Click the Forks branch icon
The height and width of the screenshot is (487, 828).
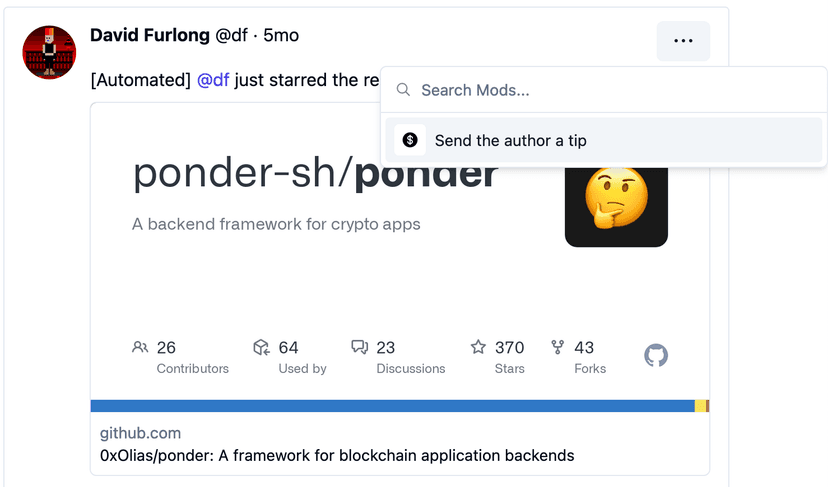point(558,347)
